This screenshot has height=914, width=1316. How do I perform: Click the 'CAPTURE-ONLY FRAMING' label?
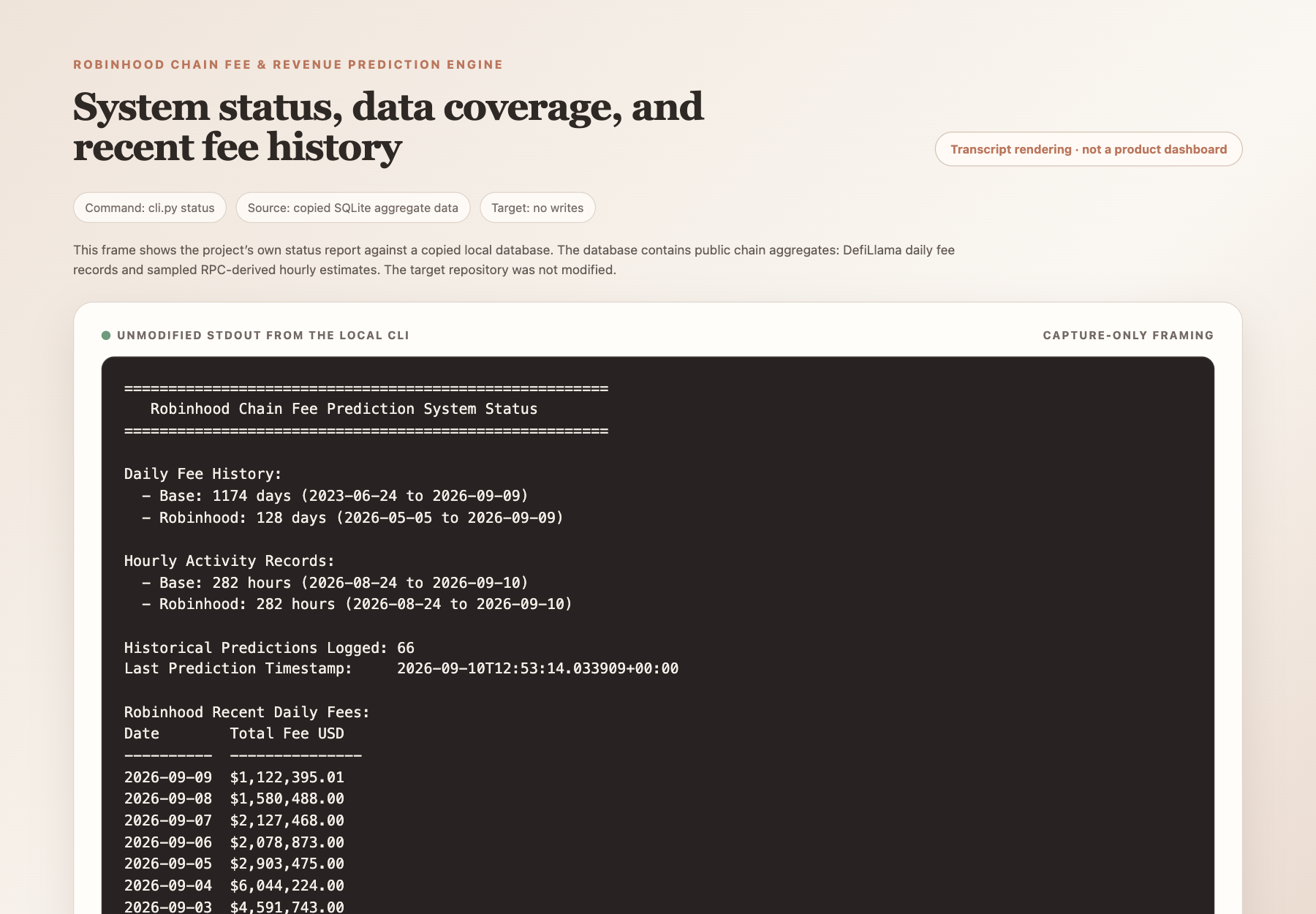pyautogui.click(x=1128, y=336)
